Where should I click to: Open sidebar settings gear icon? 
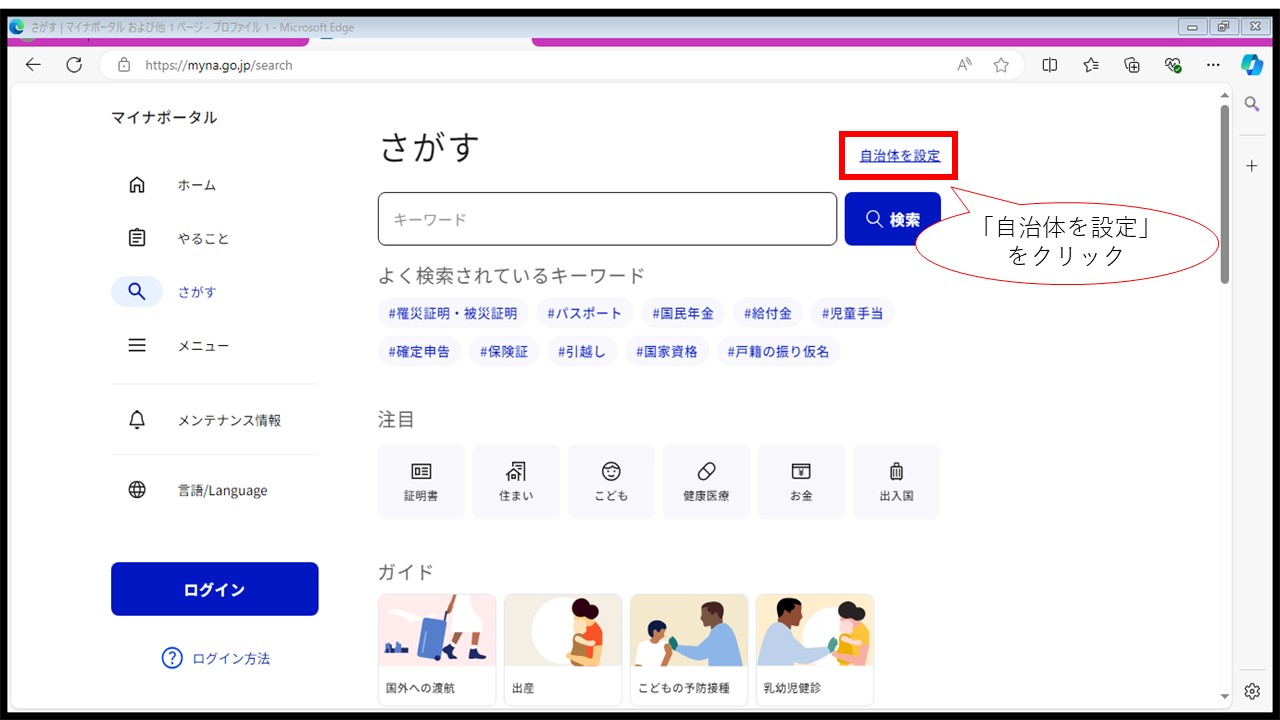tap(1252, 691)
